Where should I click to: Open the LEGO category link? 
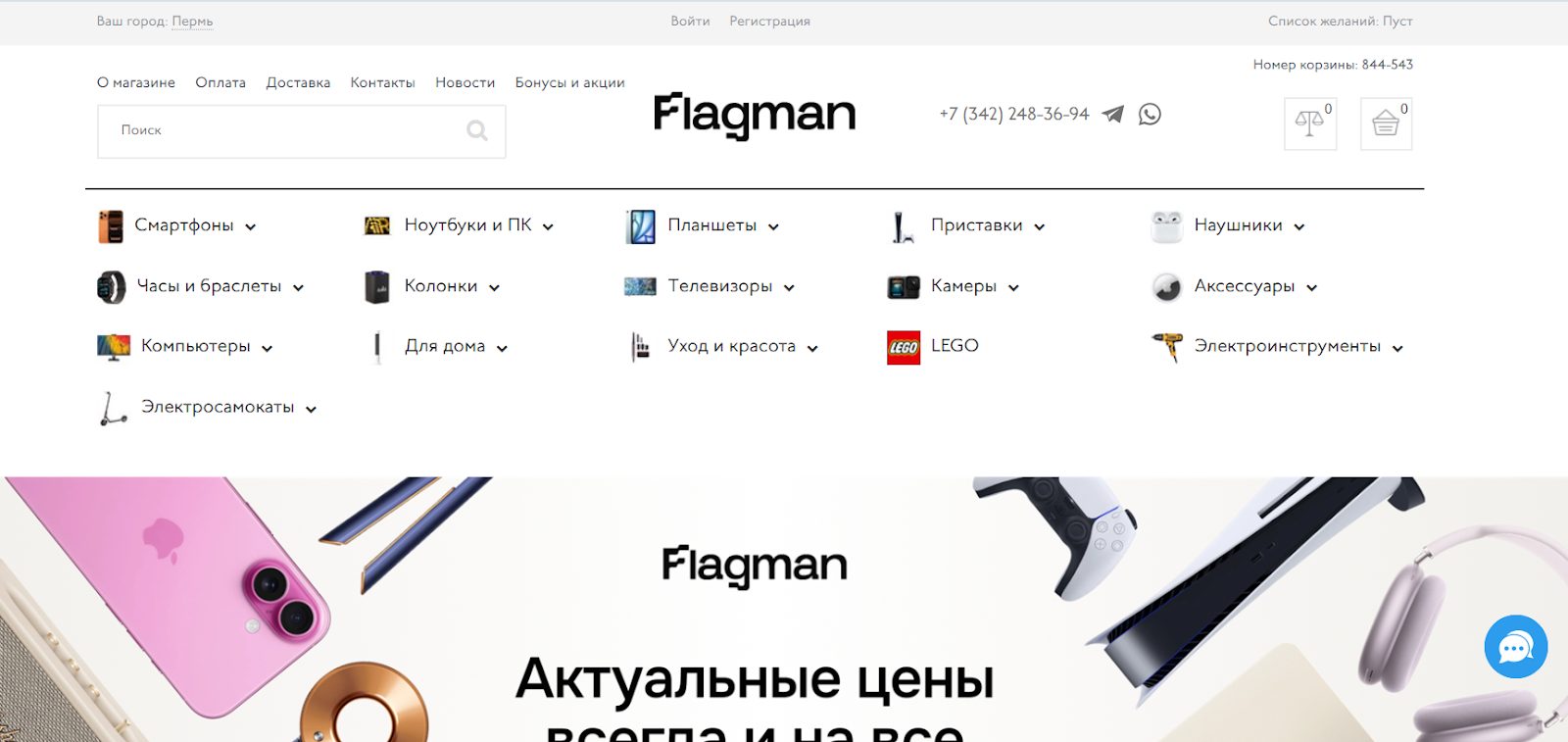[955, 345]
